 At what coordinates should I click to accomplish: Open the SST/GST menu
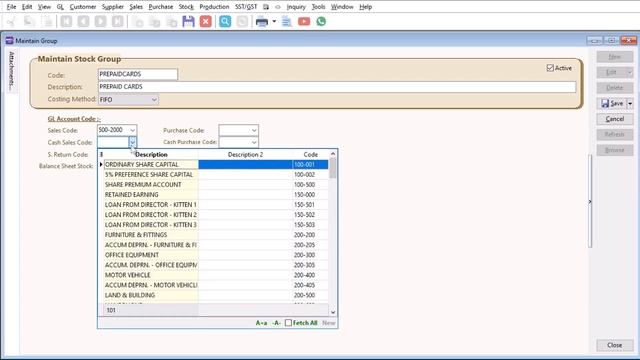pos(246,7)
